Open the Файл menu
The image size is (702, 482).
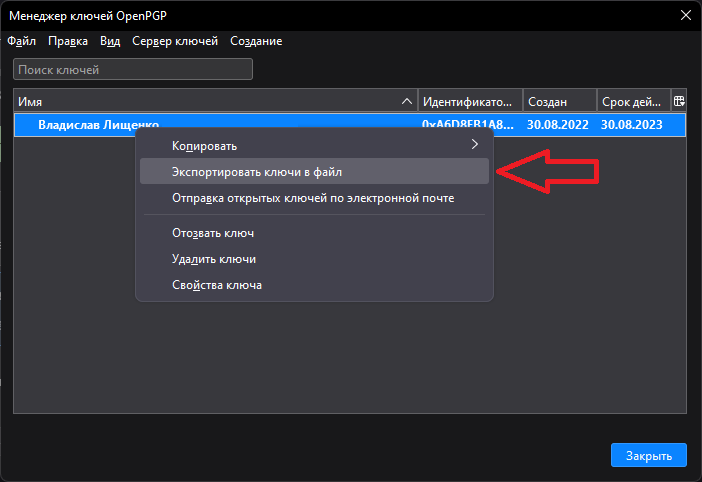[x=21, y=41]
